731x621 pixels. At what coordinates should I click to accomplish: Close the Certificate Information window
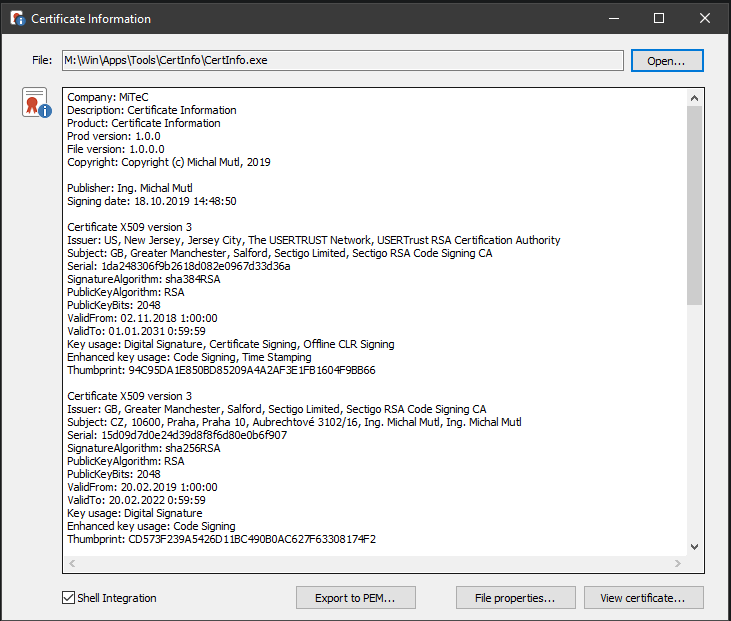(704, 19)
